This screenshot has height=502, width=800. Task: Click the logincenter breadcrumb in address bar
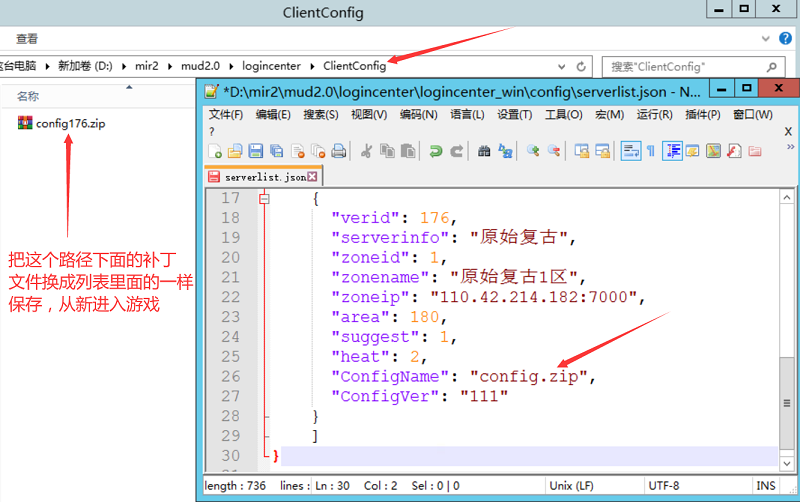pos(271,66)
